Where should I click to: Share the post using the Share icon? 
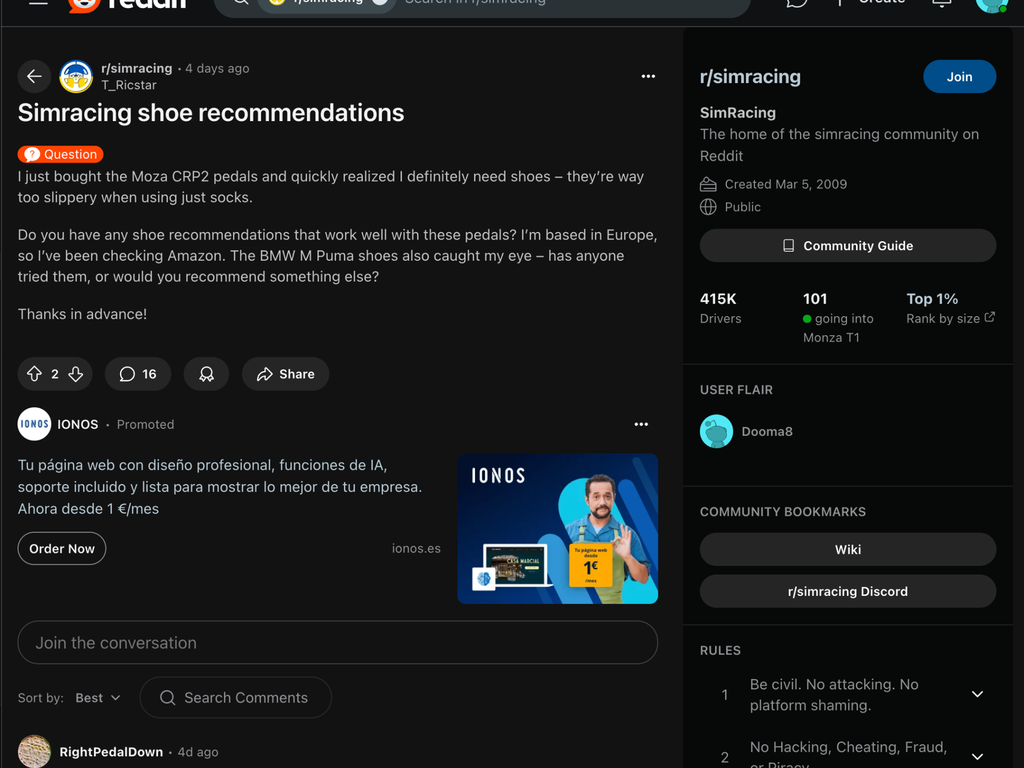point(285,373)
